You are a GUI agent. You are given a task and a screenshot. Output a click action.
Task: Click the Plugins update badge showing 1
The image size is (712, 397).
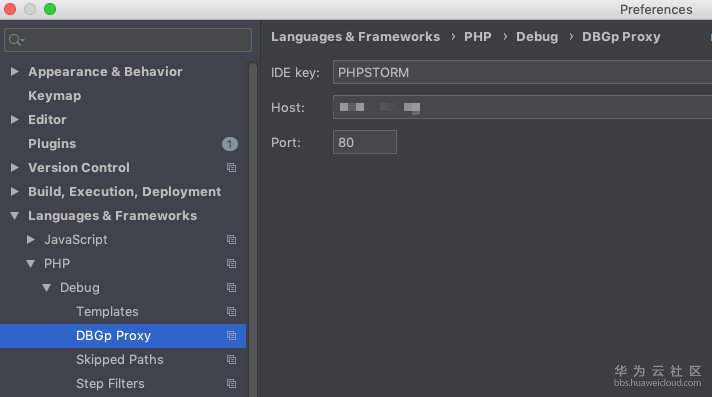coord(230,144)
